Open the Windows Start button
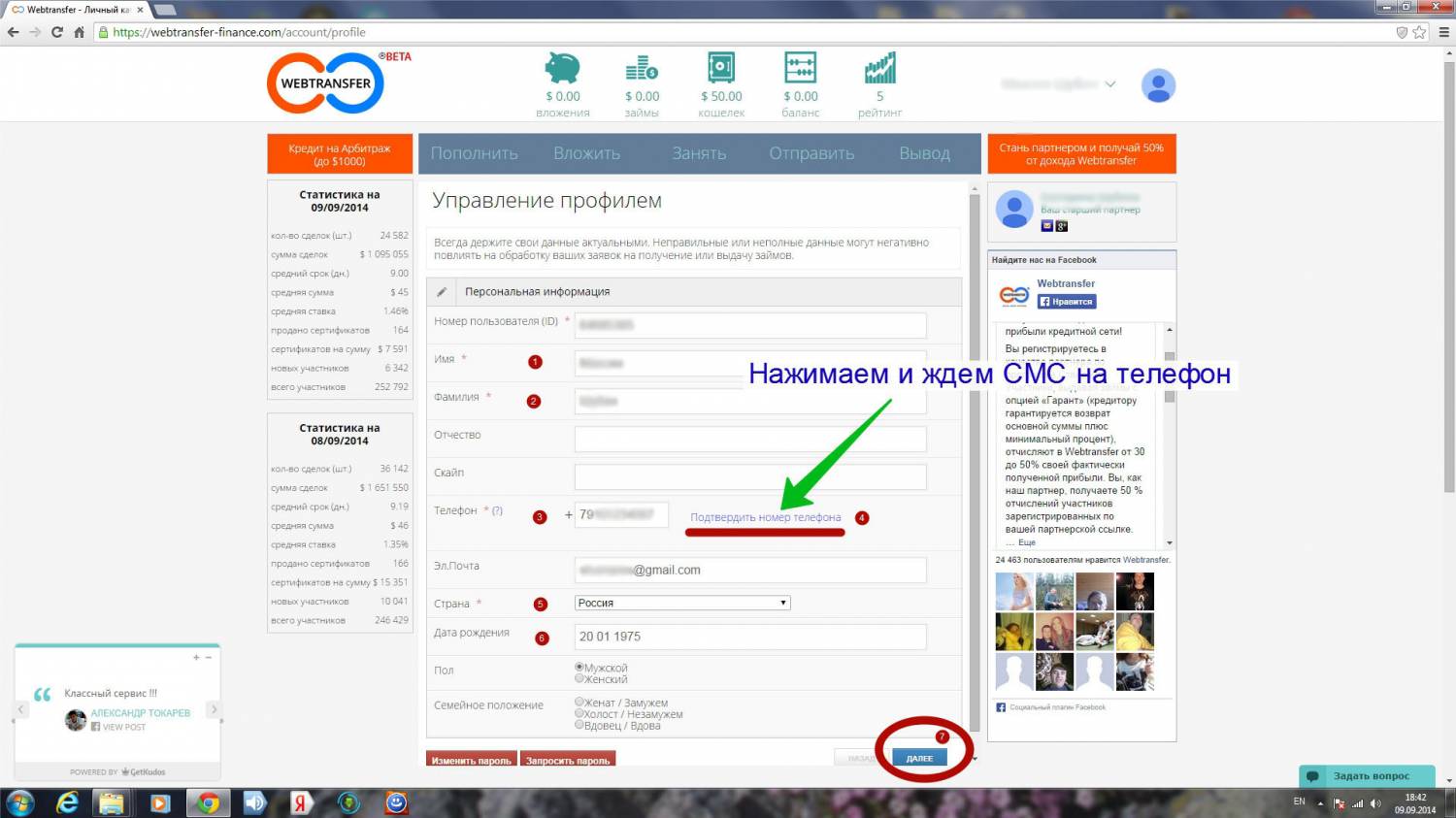 pos(19,802)
